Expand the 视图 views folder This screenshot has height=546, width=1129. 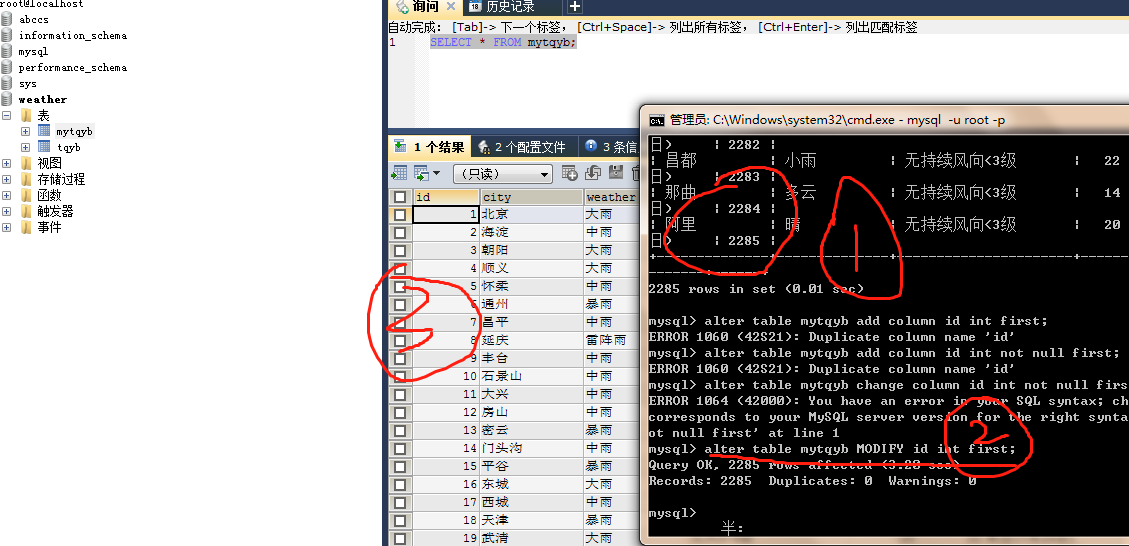pyautogui.click(x=6, y=163)
